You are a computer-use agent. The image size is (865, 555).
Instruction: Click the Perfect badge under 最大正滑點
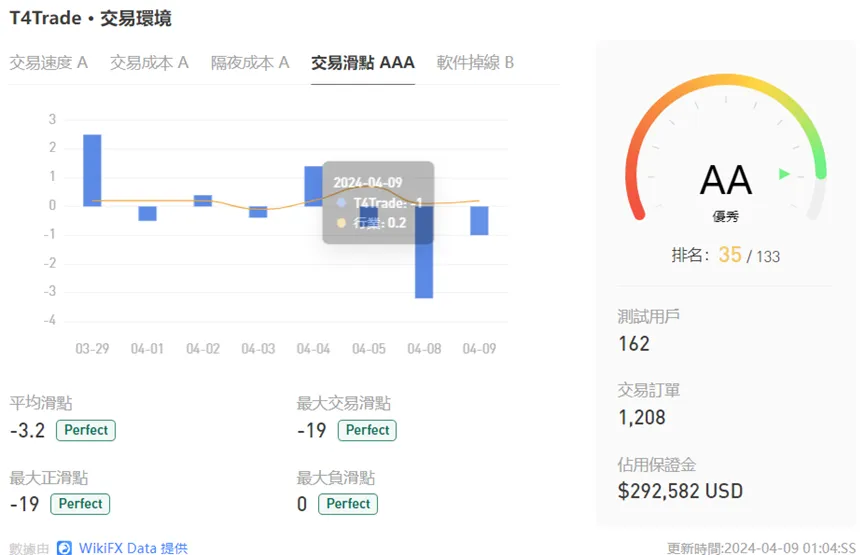tap(80, 504)
